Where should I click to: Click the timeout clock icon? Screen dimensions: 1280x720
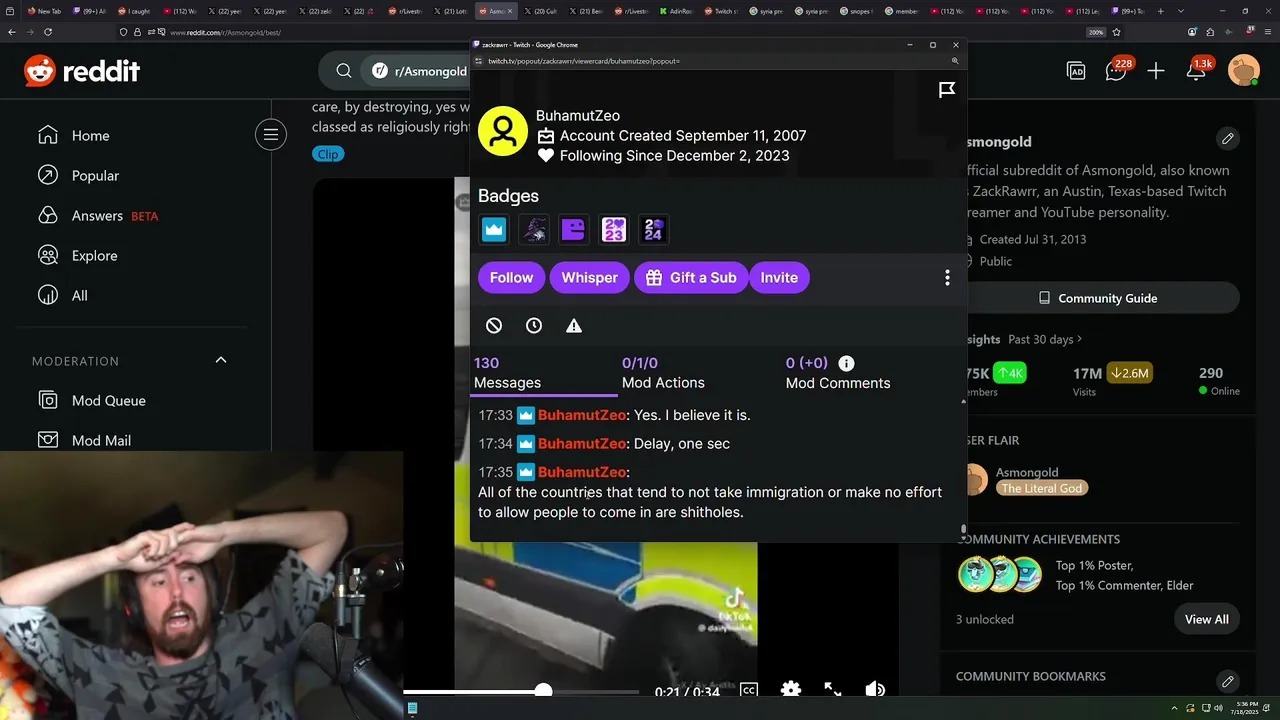pos(534,326)
